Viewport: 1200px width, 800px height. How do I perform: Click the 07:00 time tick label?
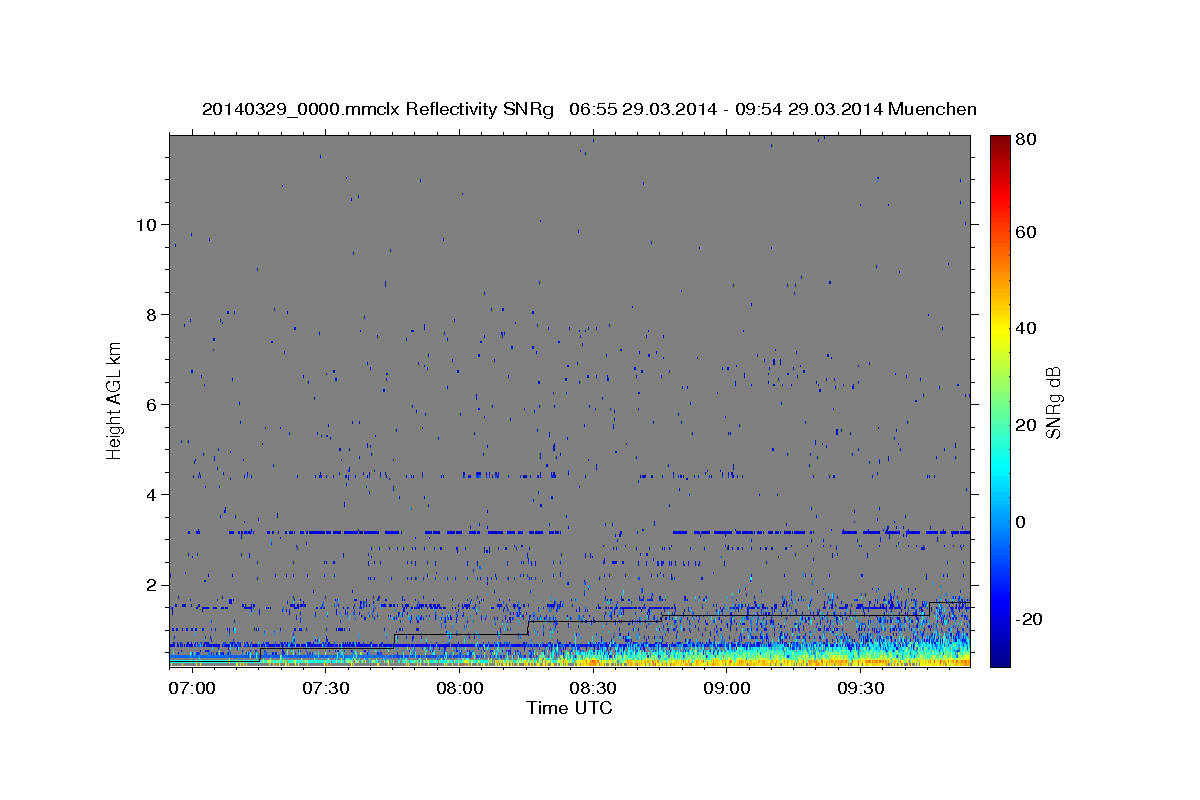coord(191,689)
